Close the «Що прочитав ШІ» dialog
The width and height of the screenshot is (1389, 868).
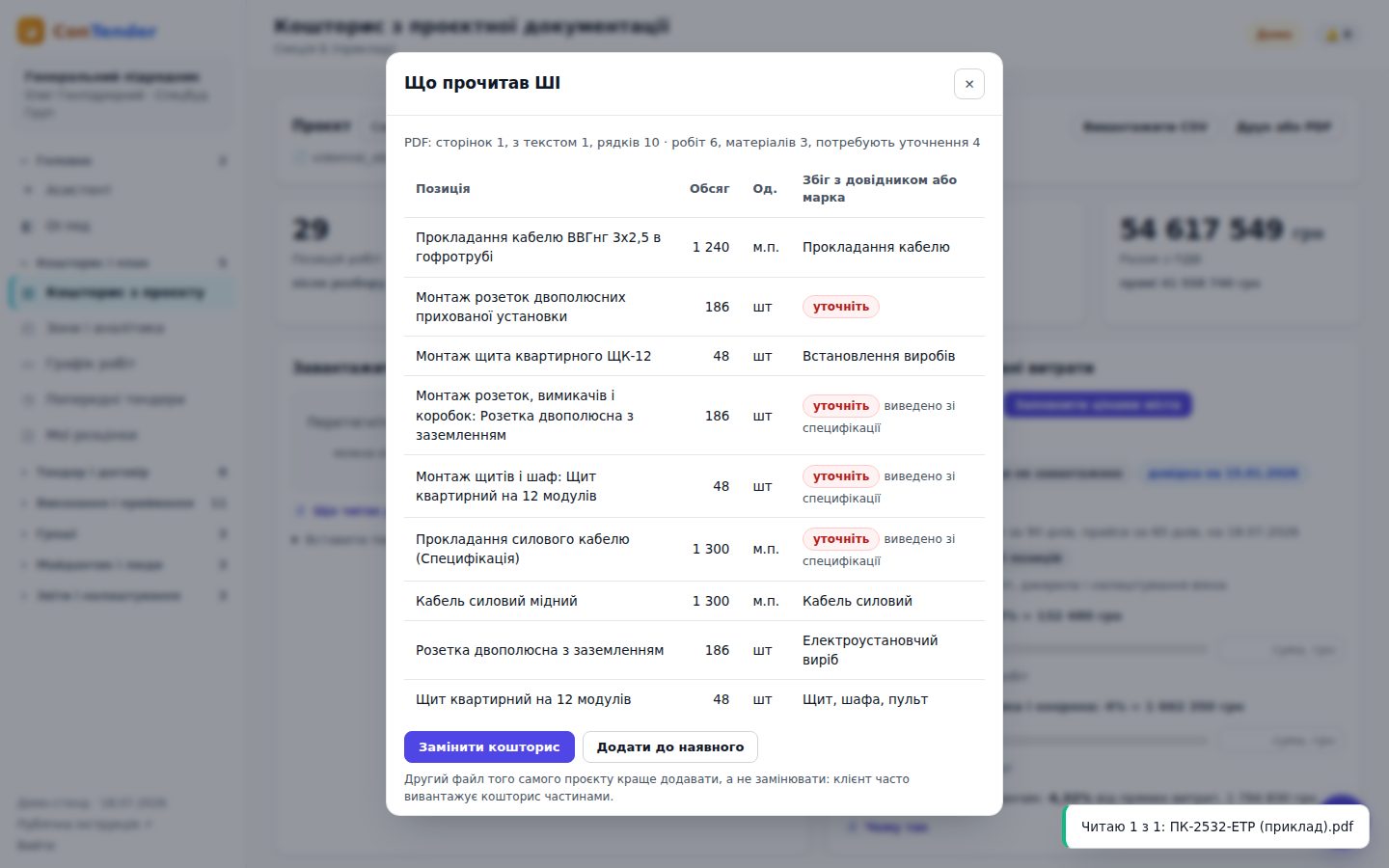pos(968,84)
